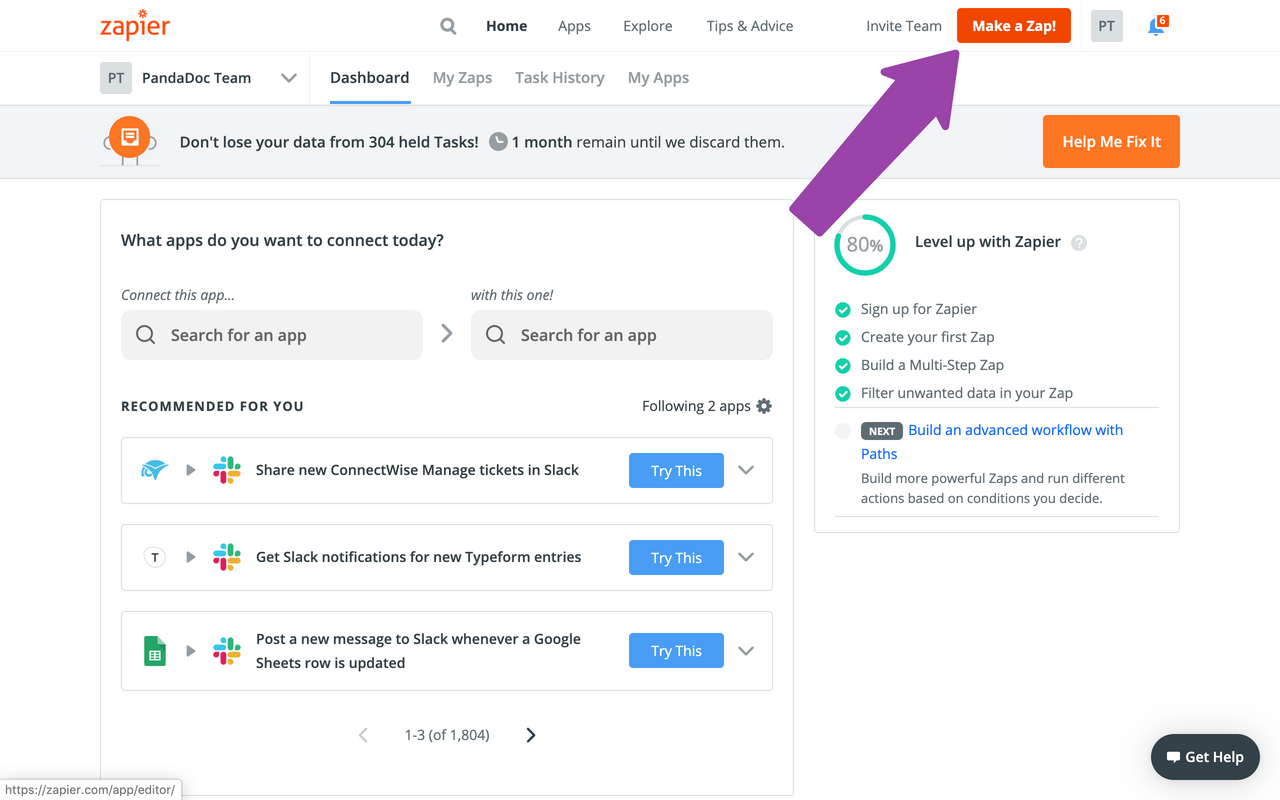
Task: Open Following apps settings gear
Action: [764, 406]
